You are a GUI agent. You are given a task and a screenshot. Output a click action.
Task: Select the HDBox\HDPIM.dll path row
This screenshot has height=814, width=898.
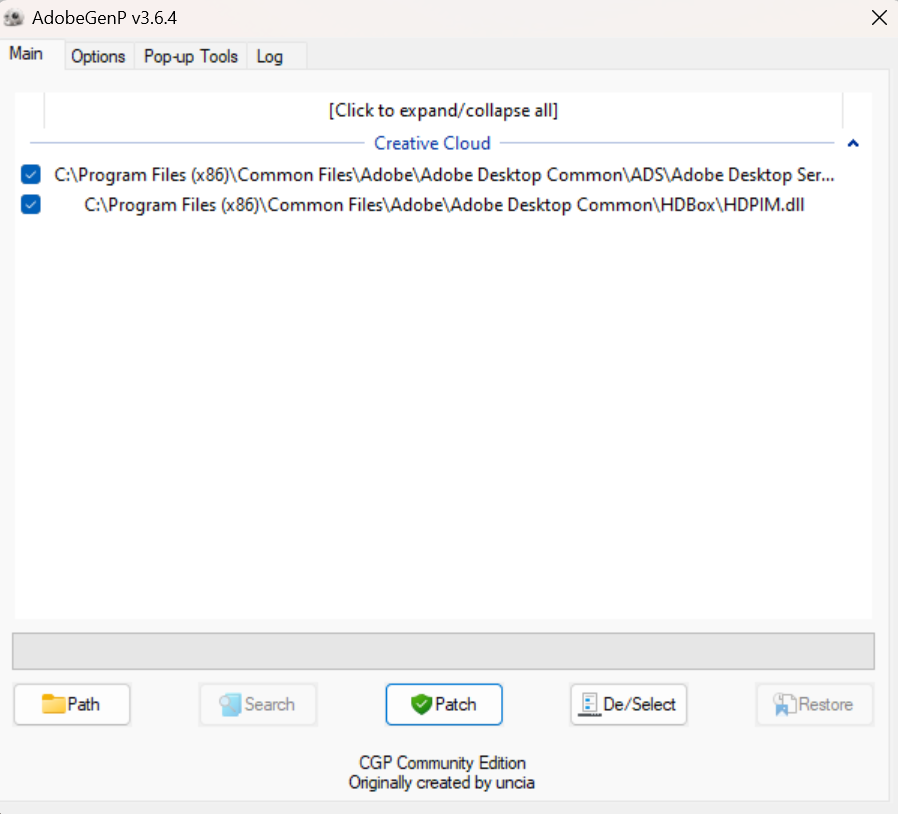tap(444, 205)
